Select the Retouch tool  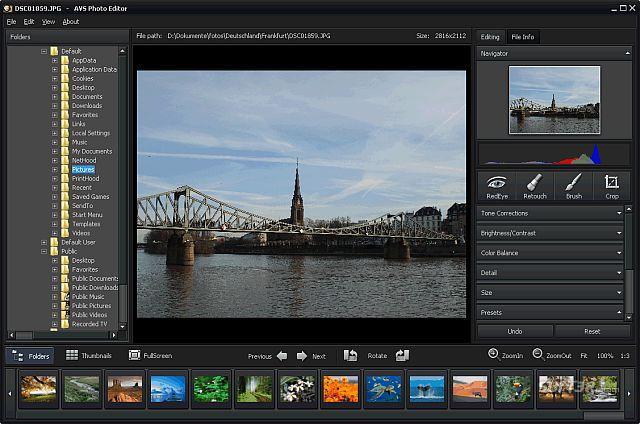(x=535, y=186)
